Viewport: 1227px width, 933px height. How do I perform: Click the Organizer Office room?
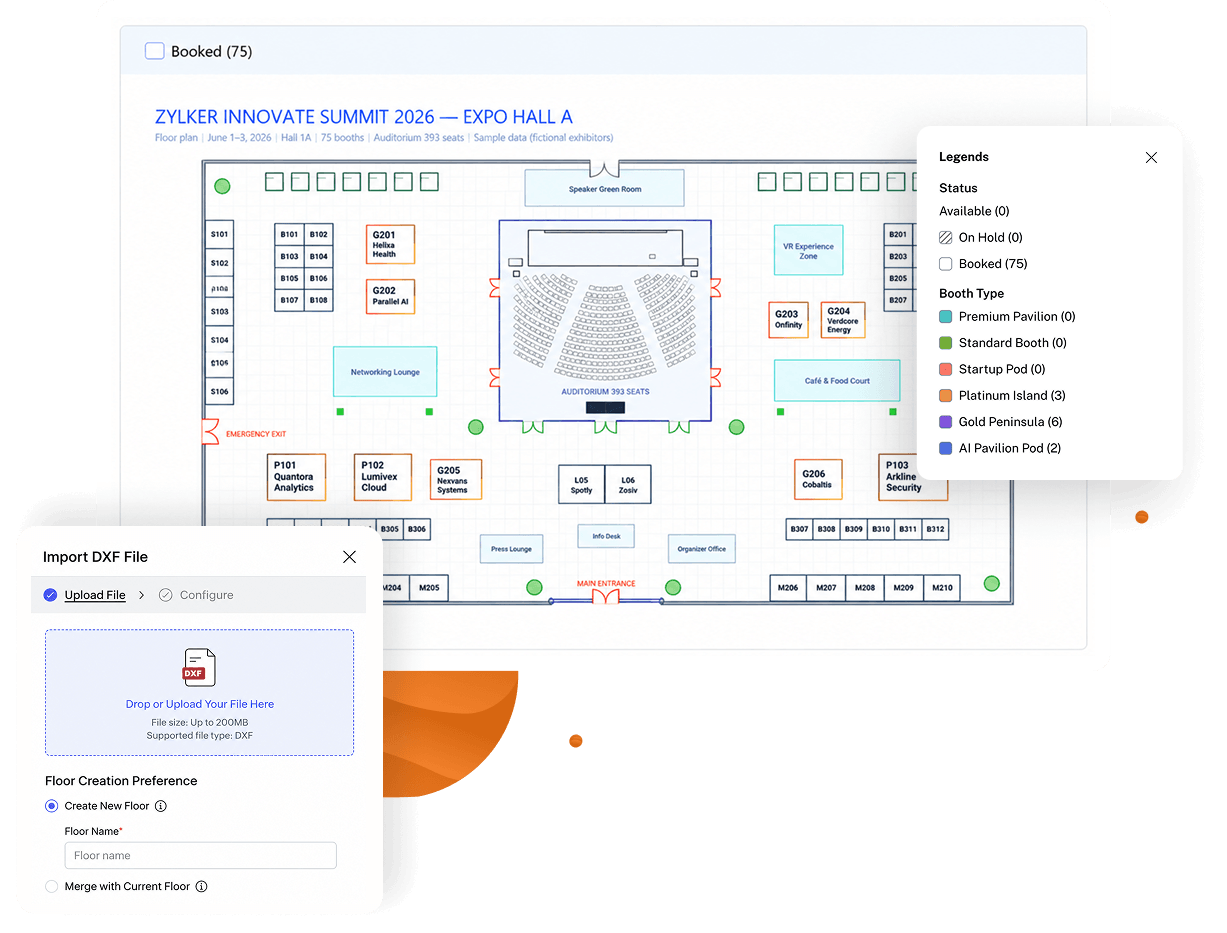(702, 548)
